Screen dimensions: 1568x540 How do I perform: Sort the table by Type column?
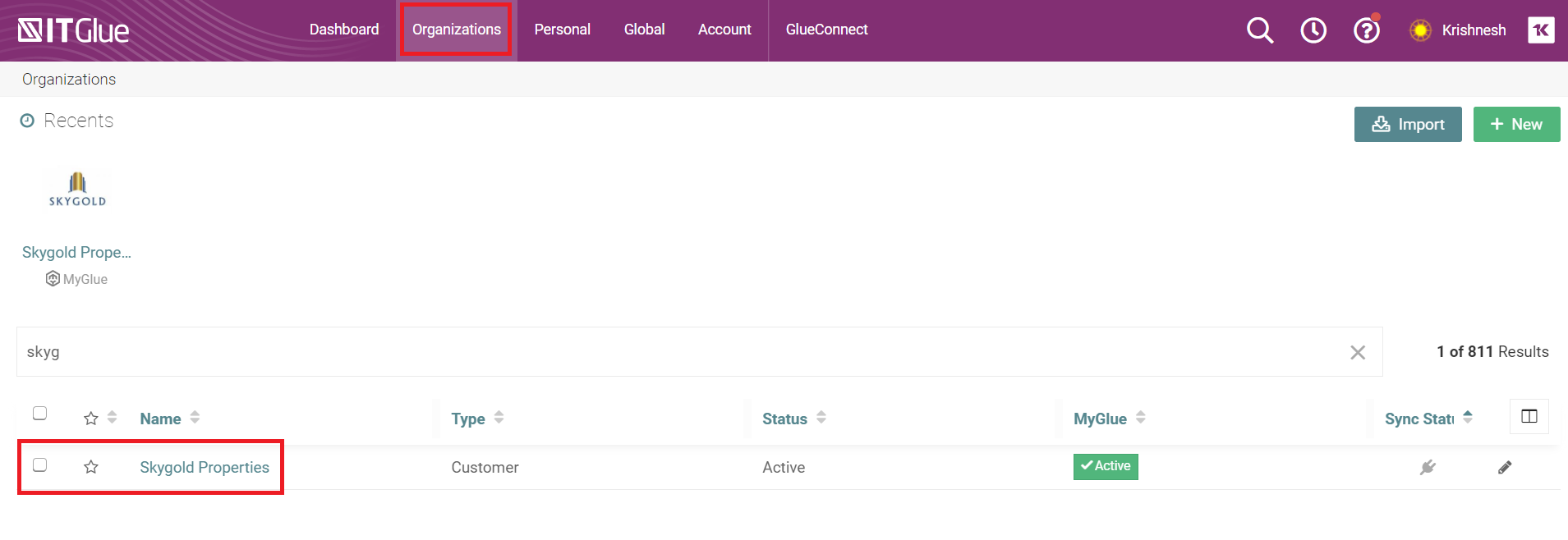(468, 419)
